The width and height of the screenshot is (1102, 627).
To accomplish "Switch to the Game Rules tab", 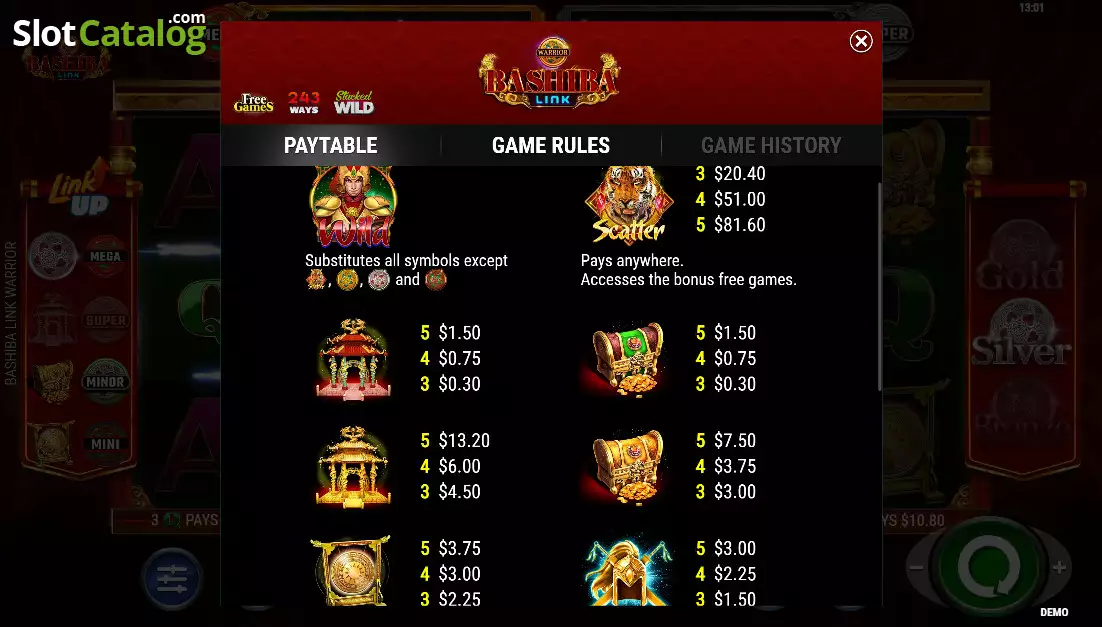I will (551, 145).
